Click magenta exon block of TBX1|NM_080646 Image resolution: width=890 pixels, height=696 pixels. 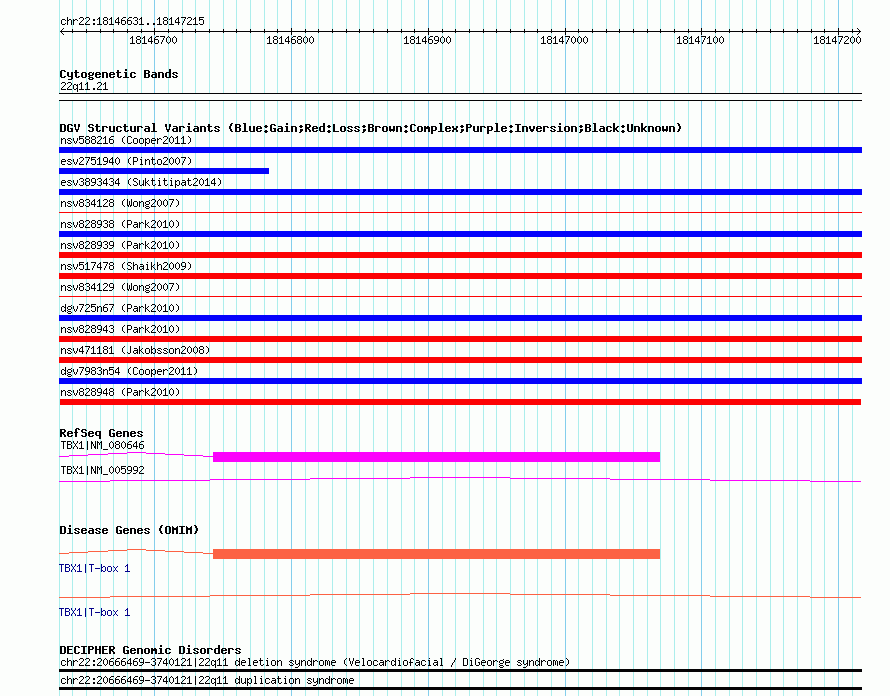click(x=436, y=457)
